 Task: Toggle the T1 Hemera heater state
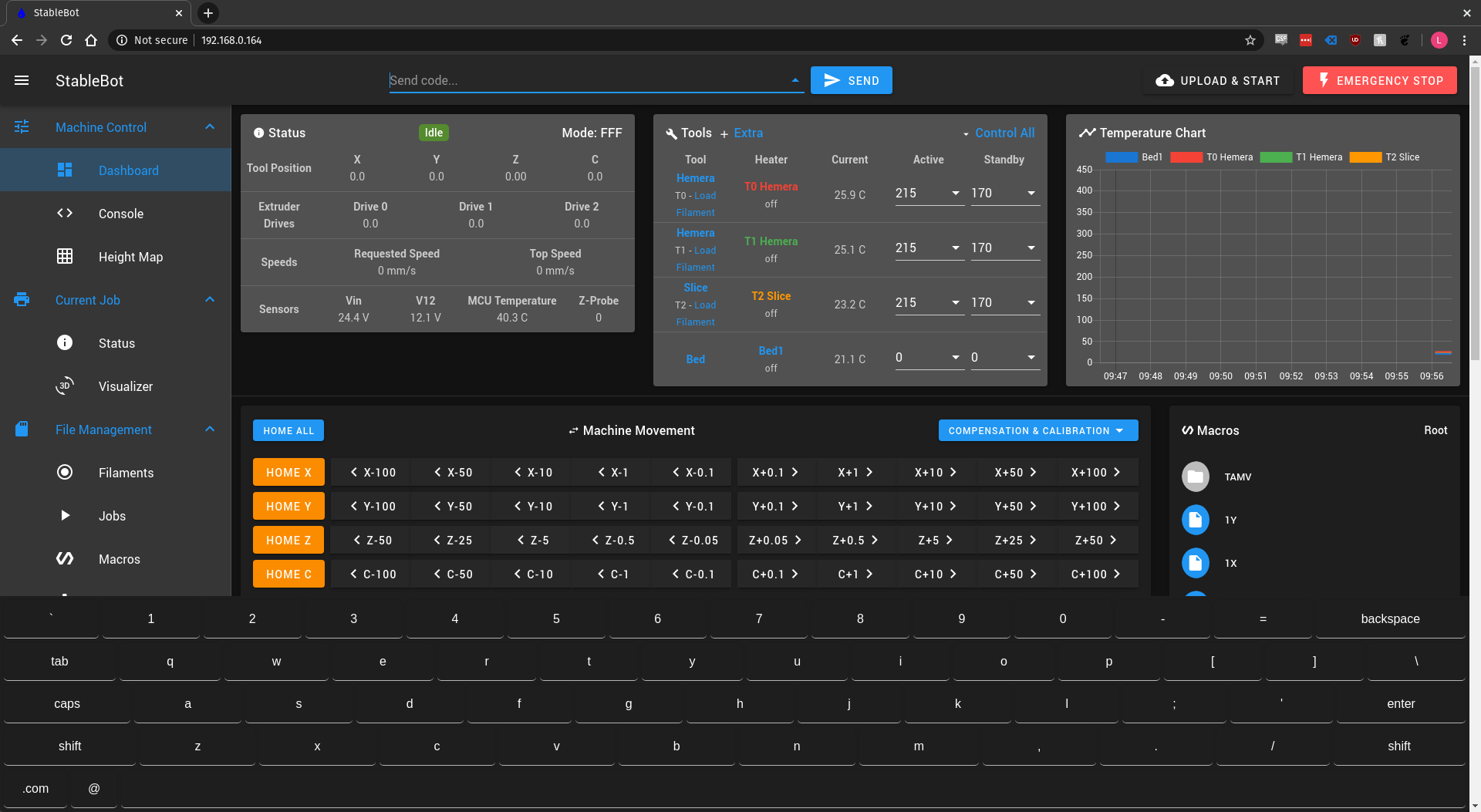pos(771,241)
